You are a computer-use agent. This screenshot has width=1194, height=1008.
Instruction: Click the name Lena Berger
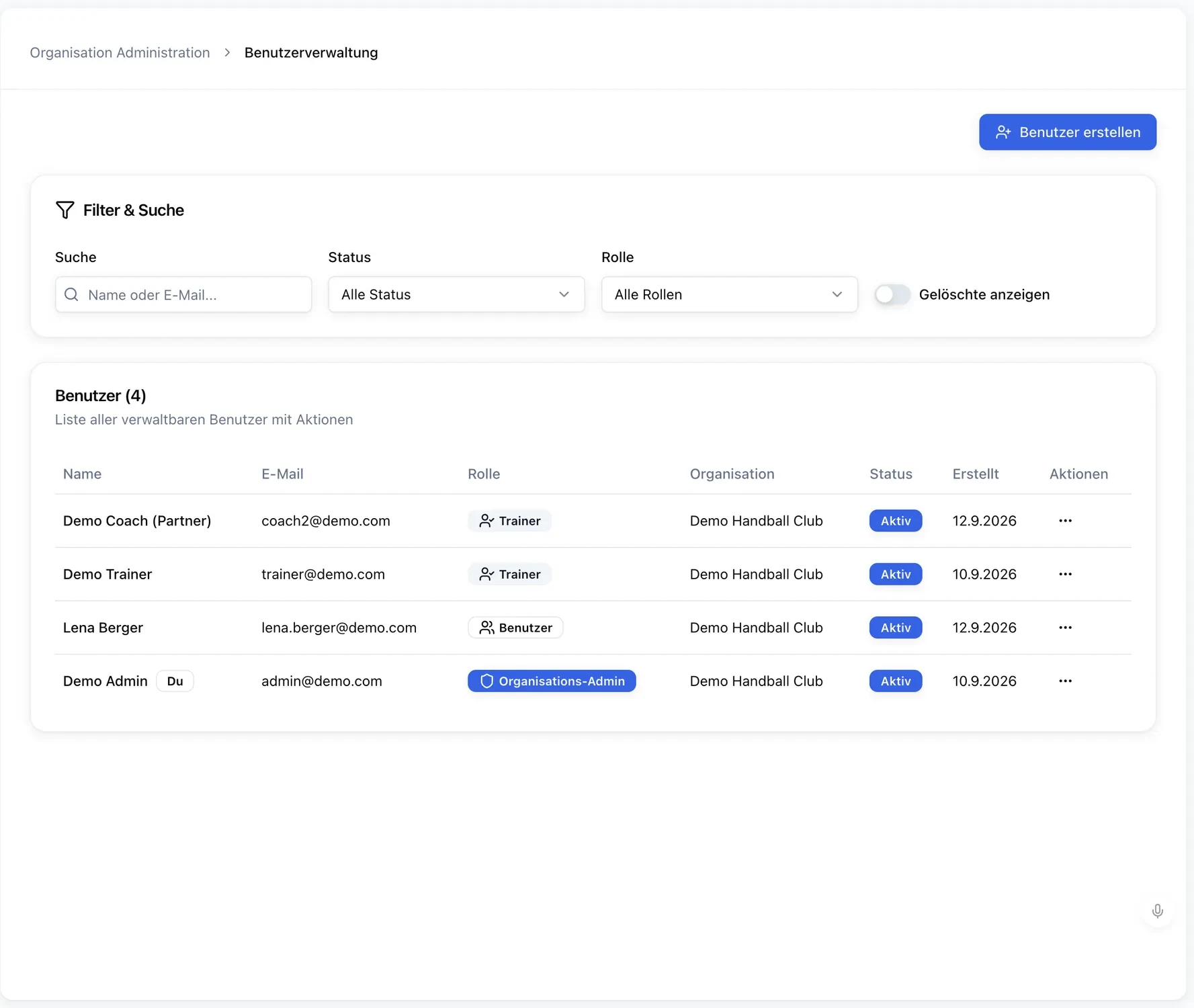(x=103, y=628)
